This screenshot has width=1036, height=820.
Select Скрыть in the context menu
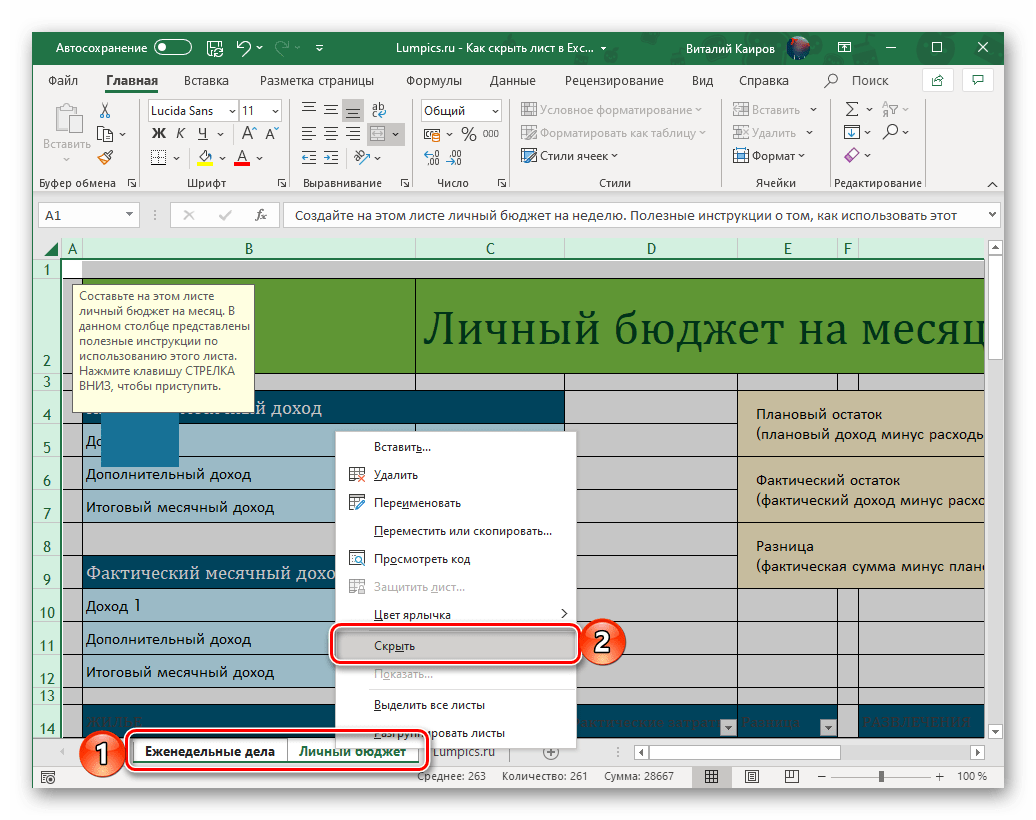395,646
